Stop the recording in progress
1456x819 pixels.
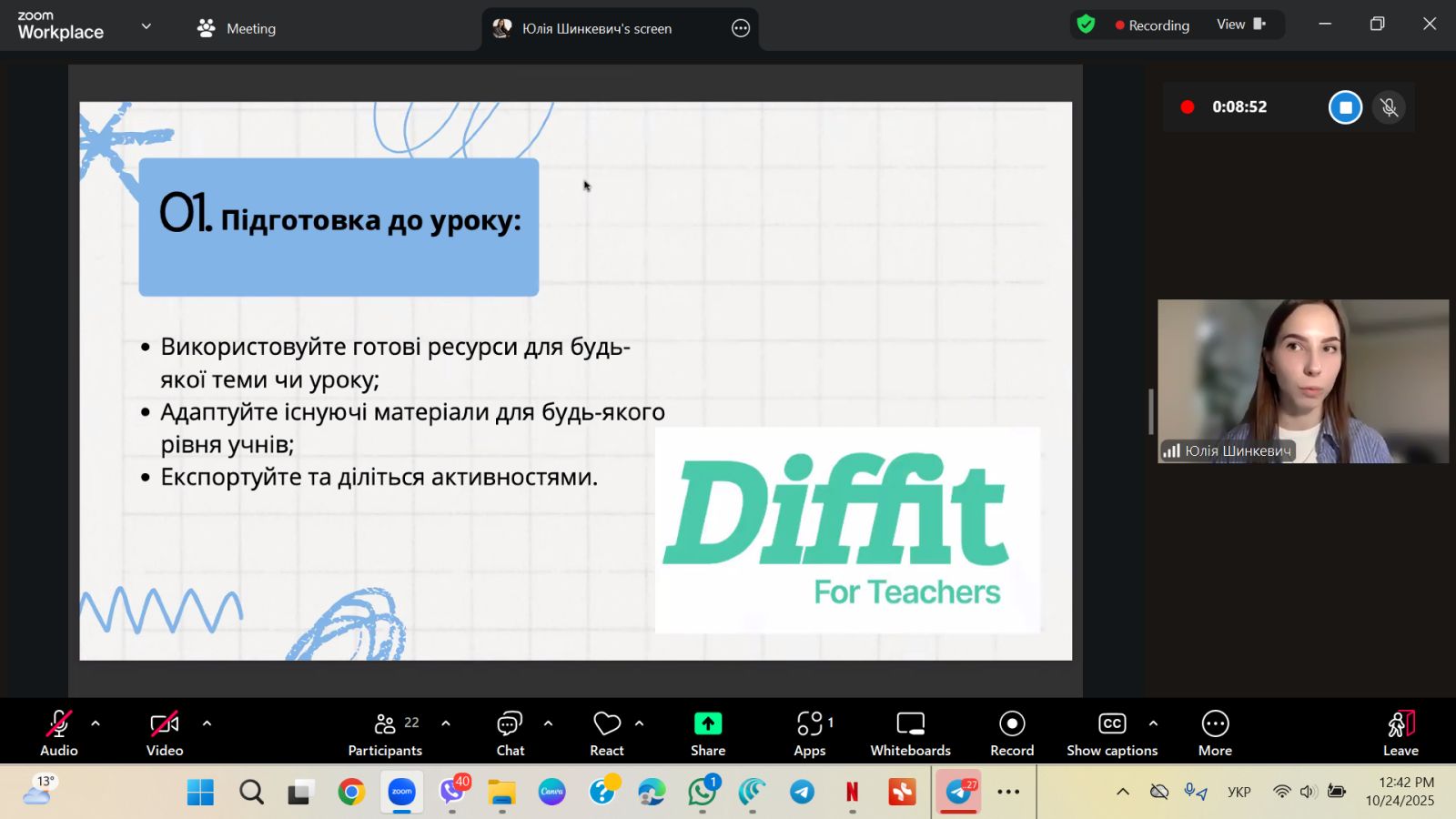[1345, 107]
